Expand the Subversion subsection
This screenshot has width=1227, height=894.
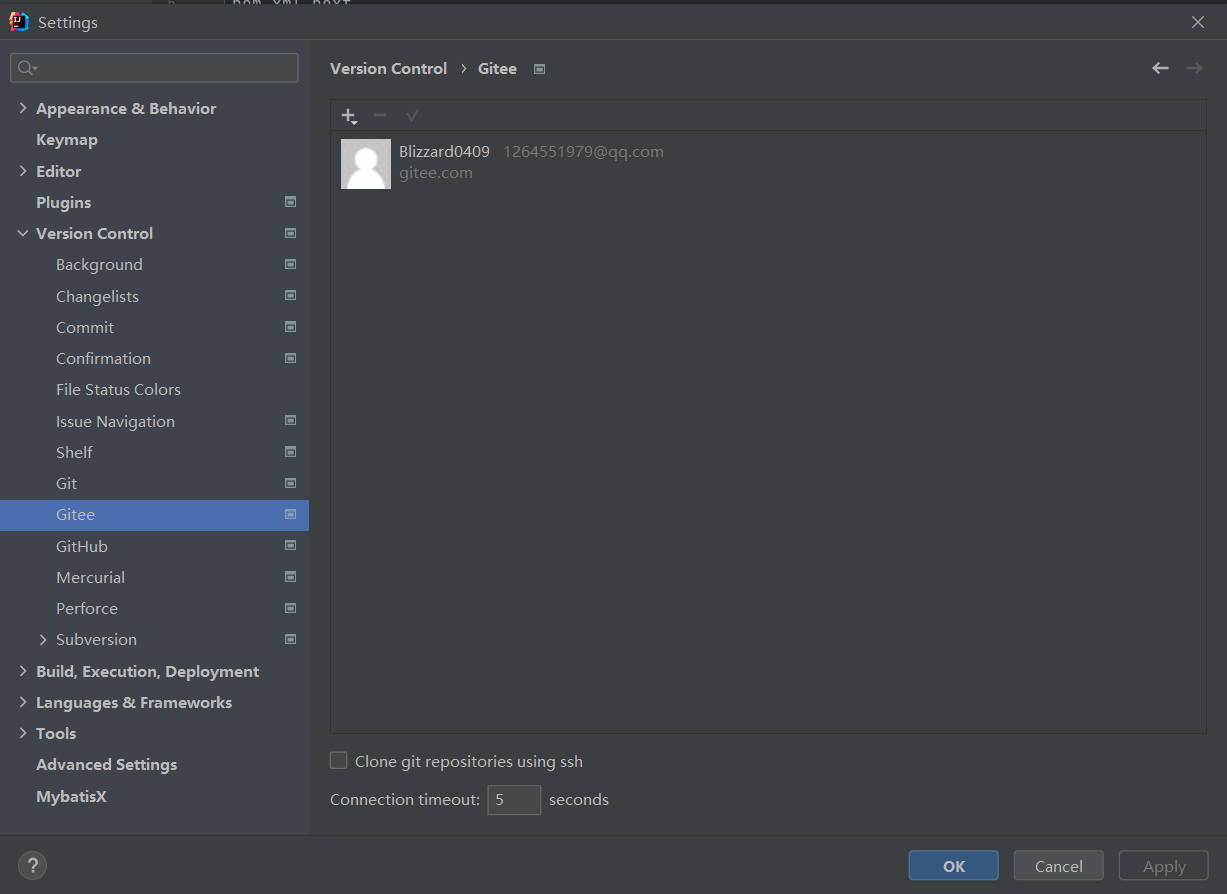click(43, 639)
